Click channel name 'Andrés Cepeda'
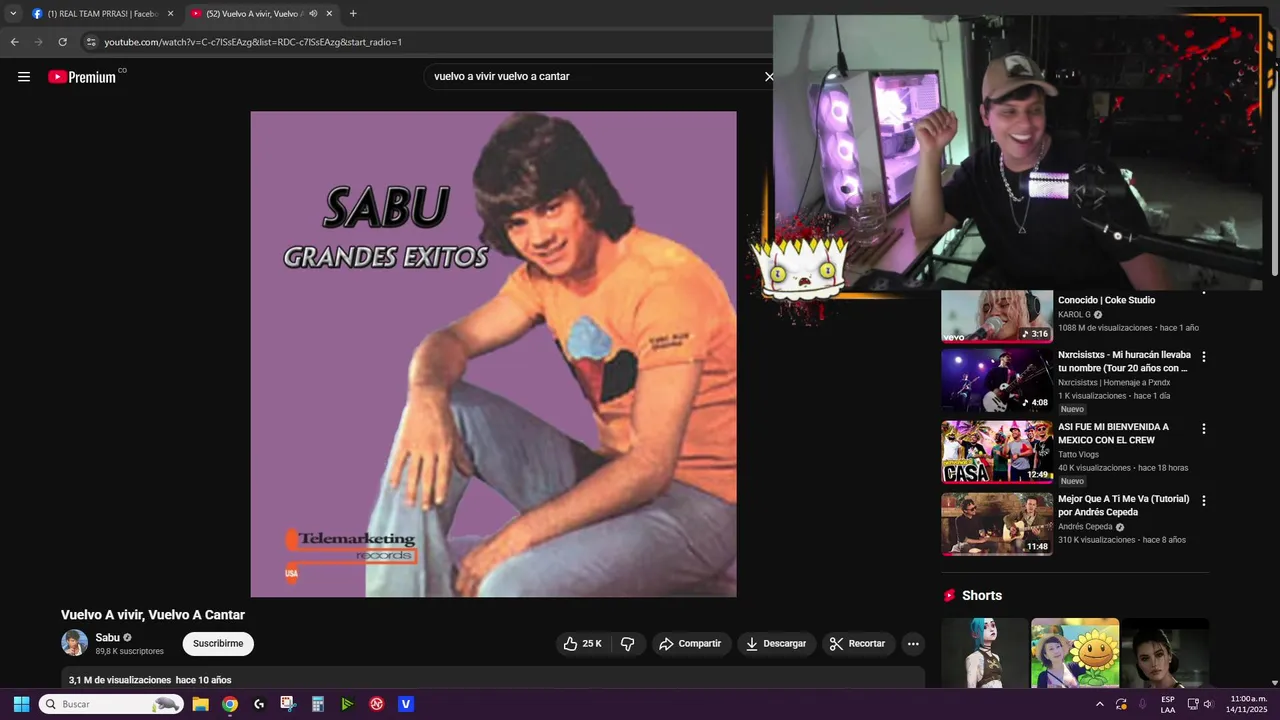This screenshot has height=720, width=1280. pyautogui.click(x=1085, y=526)
